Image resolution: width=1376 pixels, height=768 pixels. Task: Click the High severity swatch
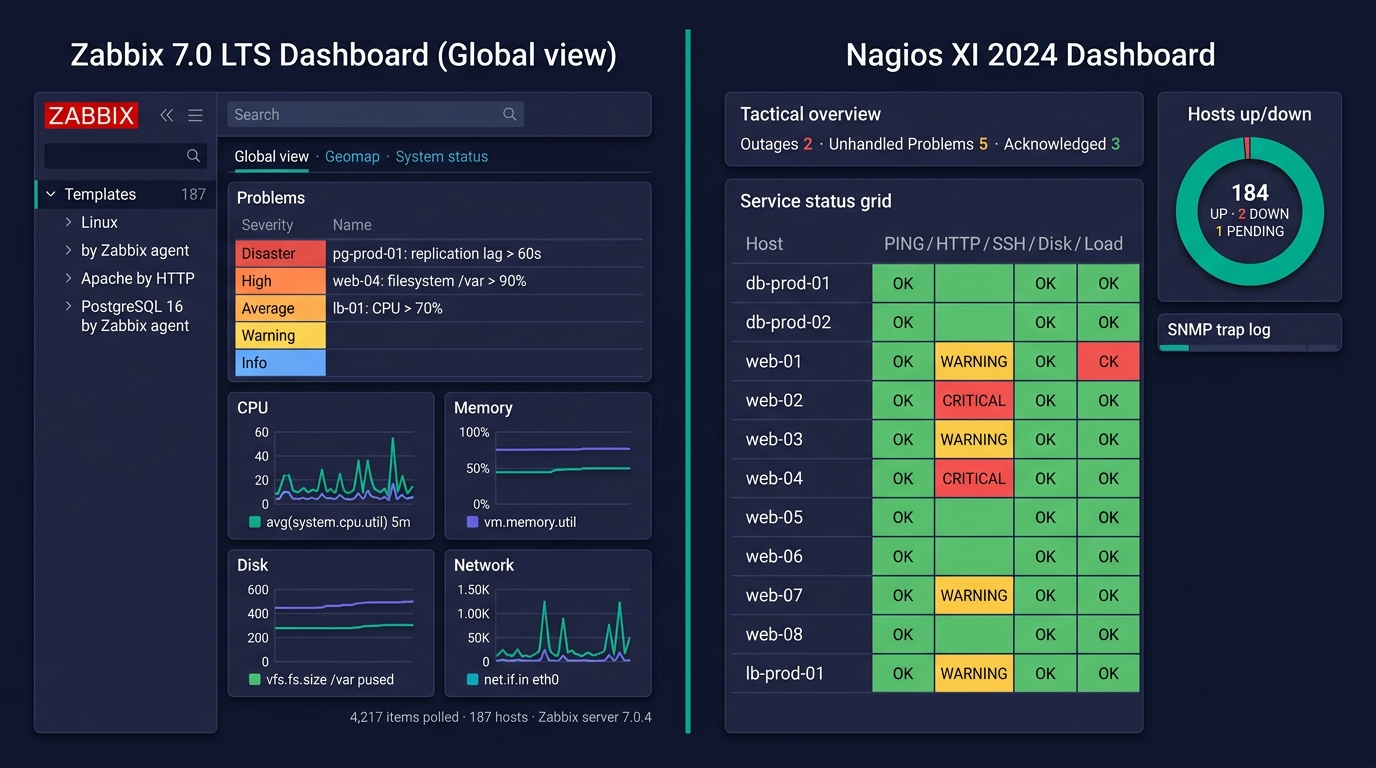click(x=281, y=281)
